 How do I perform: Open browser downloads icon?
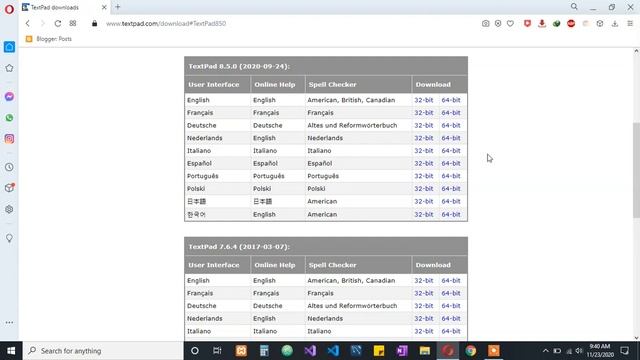(615, 24)
